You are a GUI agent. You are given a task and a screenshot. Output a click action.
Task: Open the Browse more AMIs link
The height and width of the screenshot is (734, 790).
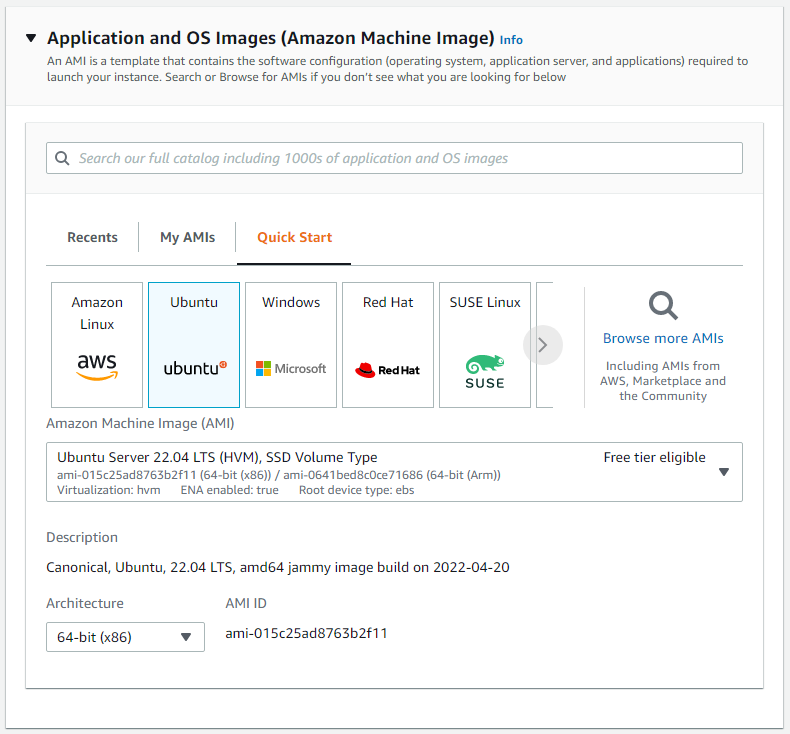point(663,338)
